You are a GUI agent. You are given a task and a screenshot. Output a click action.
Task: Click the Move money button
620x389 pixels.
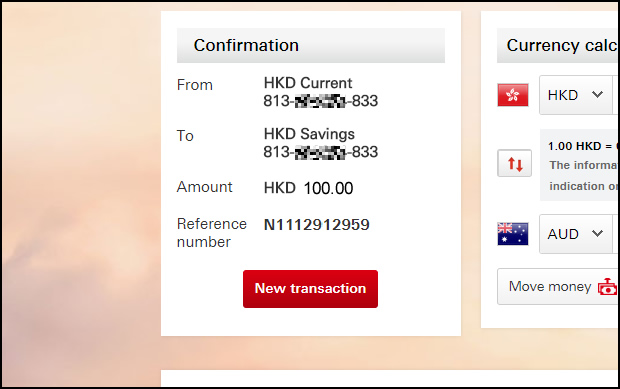(558, 287)
